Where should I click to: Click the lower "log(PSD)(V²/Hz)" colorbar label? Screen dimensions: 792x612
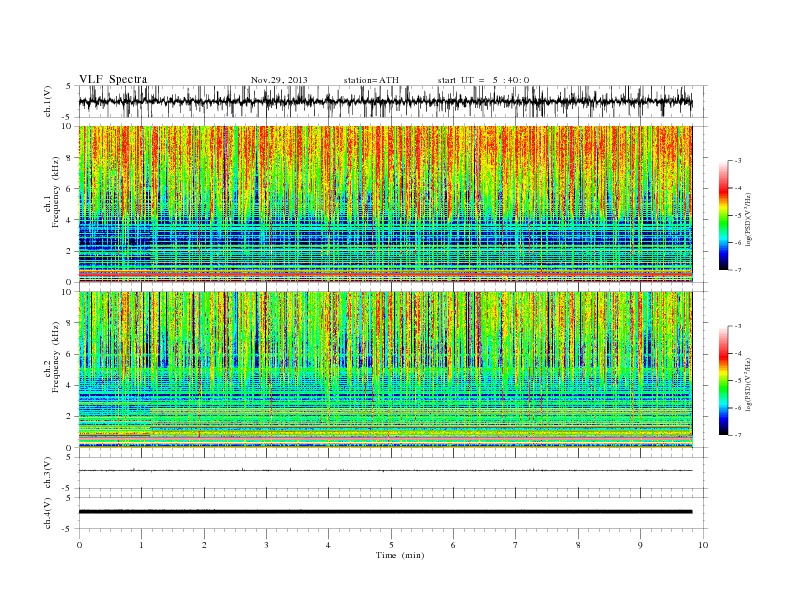pos(747,384)
